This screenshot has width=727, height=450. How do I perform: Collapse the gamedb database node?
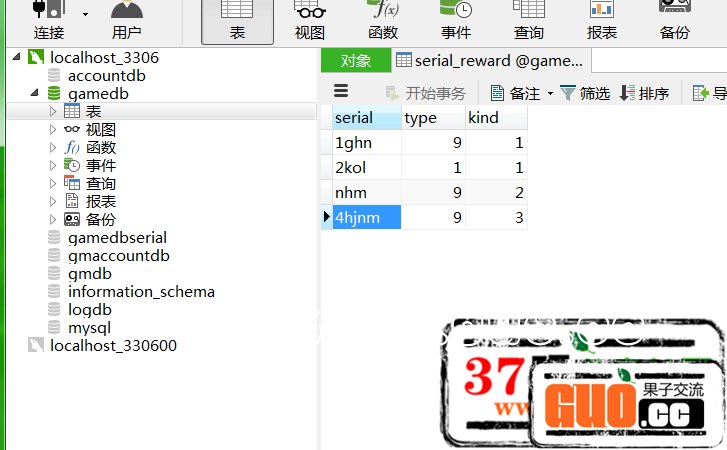[35, 94]
